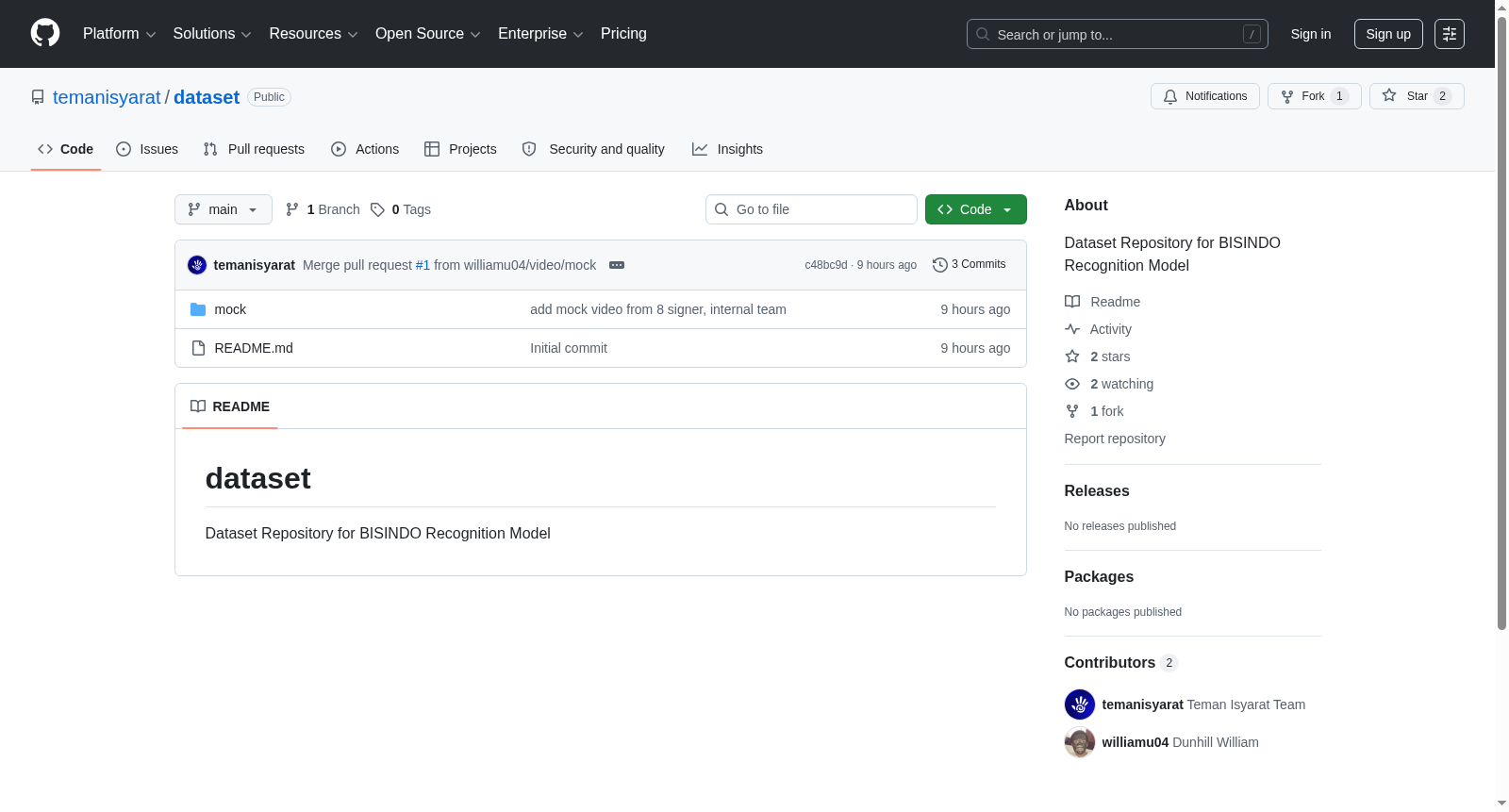
Task: Click the fork icon beside 1 fork
Action: point(1072,411)
